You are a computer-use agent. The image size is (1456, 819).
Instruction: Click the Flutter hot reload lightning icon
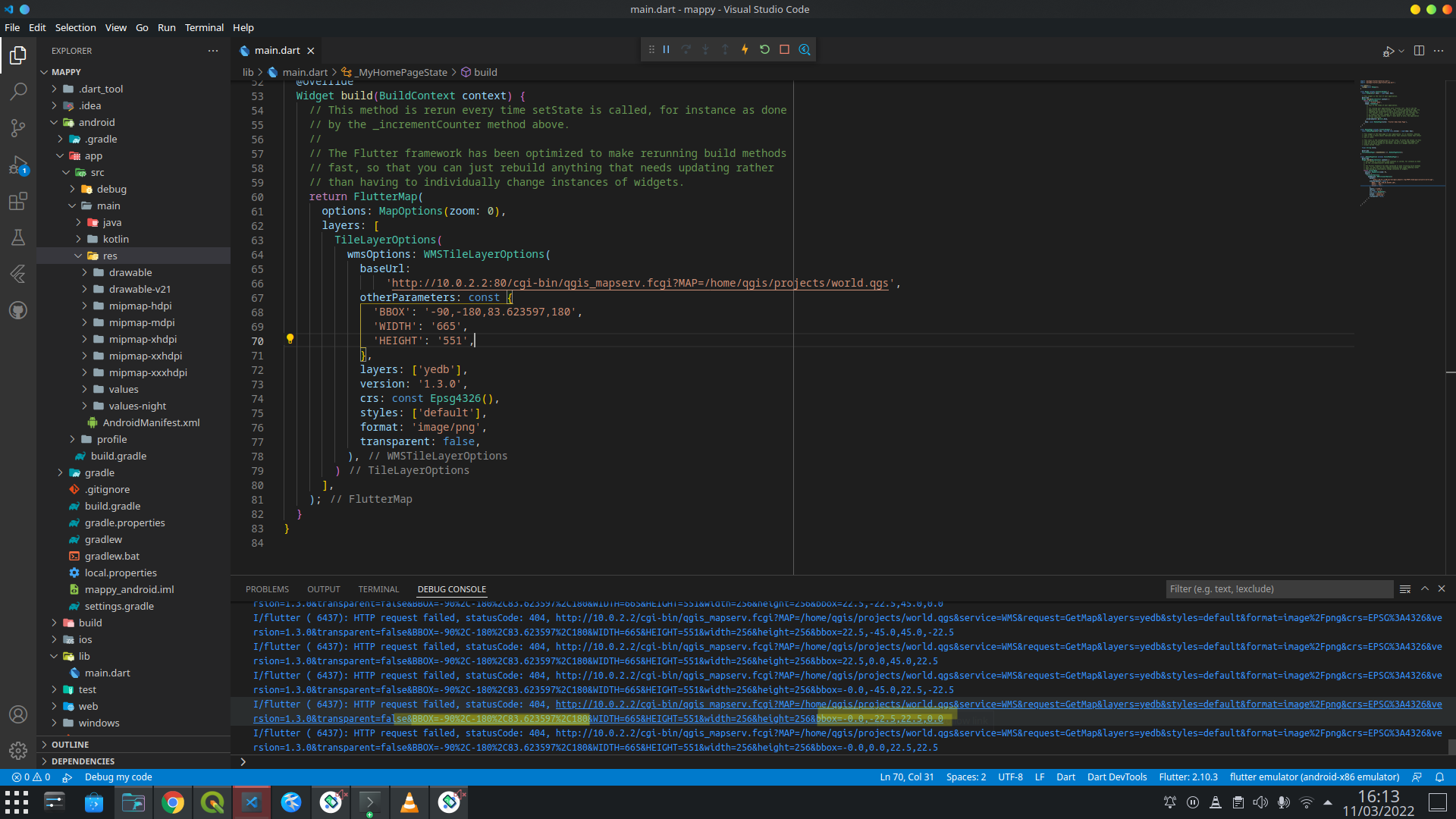pos(745,50)
